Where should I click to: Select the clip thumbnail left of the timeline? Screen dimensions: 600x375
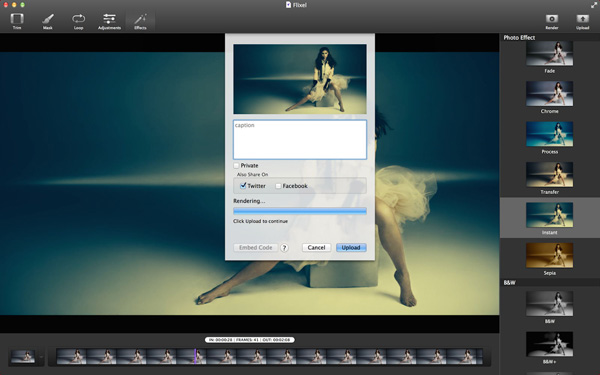point(23,356)
